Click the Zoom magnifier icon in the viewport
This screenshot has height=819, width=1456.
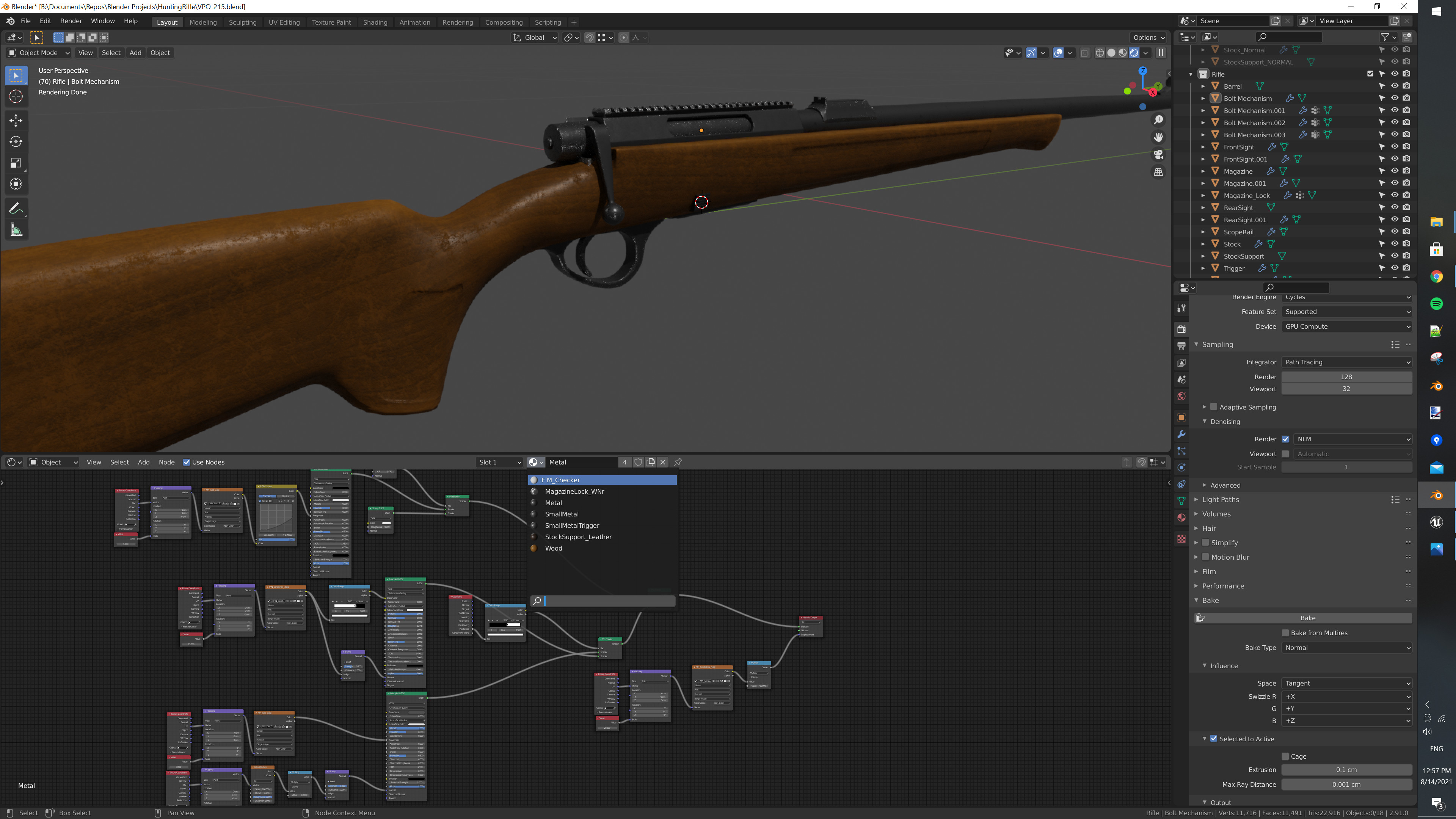[x=1159, y=120]
